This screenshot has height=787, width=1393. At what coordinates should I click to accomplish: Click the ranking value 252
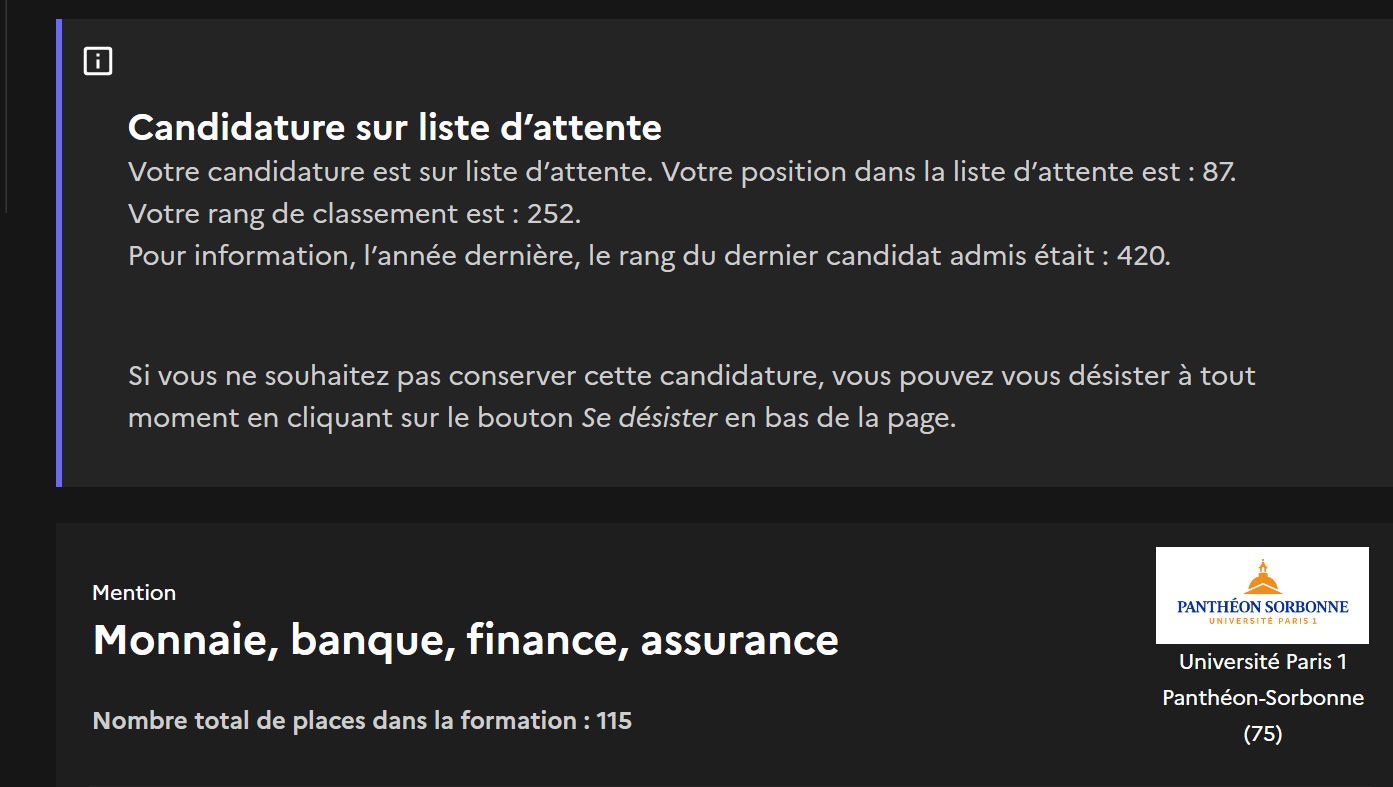pyautogui.click(x=555, y=214)
